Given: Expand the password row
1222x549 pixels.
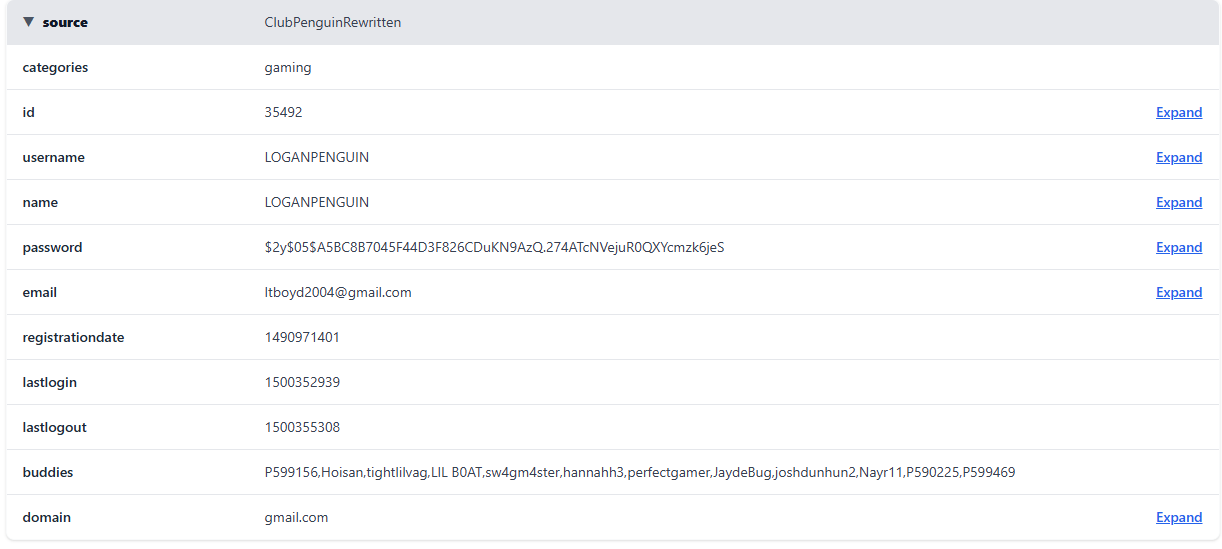Looking at the screenshot, I should (1178, 248).
